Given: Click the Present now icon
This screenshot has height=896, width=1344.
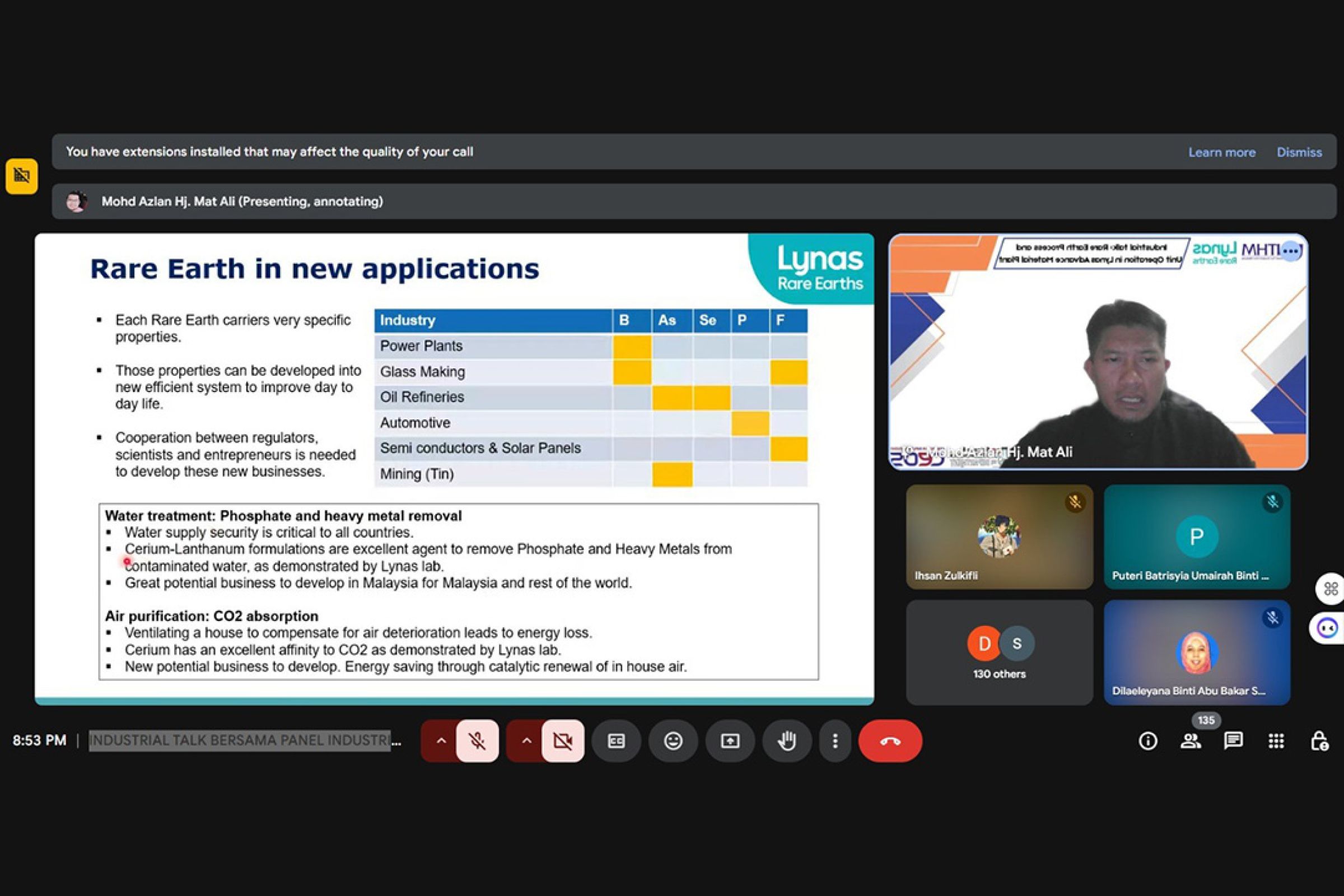Looking at the screenshot, I should pos(730,741).
